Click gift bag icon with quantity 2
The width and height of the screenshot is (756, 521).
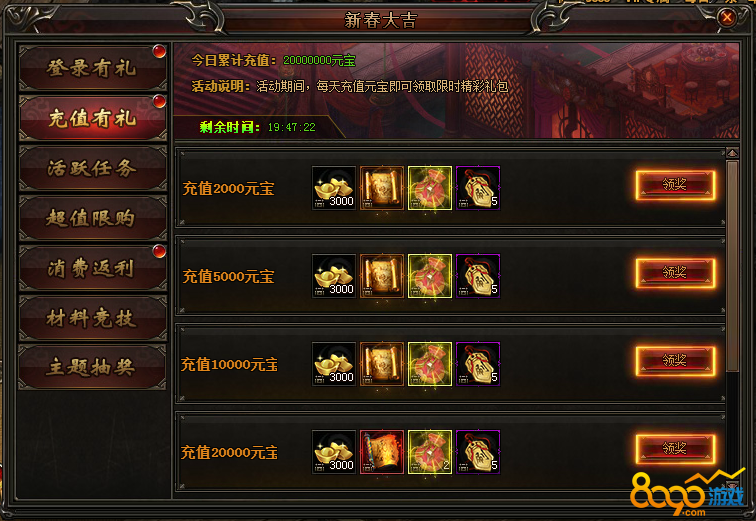pyautogui.click(x=430, y=452)
